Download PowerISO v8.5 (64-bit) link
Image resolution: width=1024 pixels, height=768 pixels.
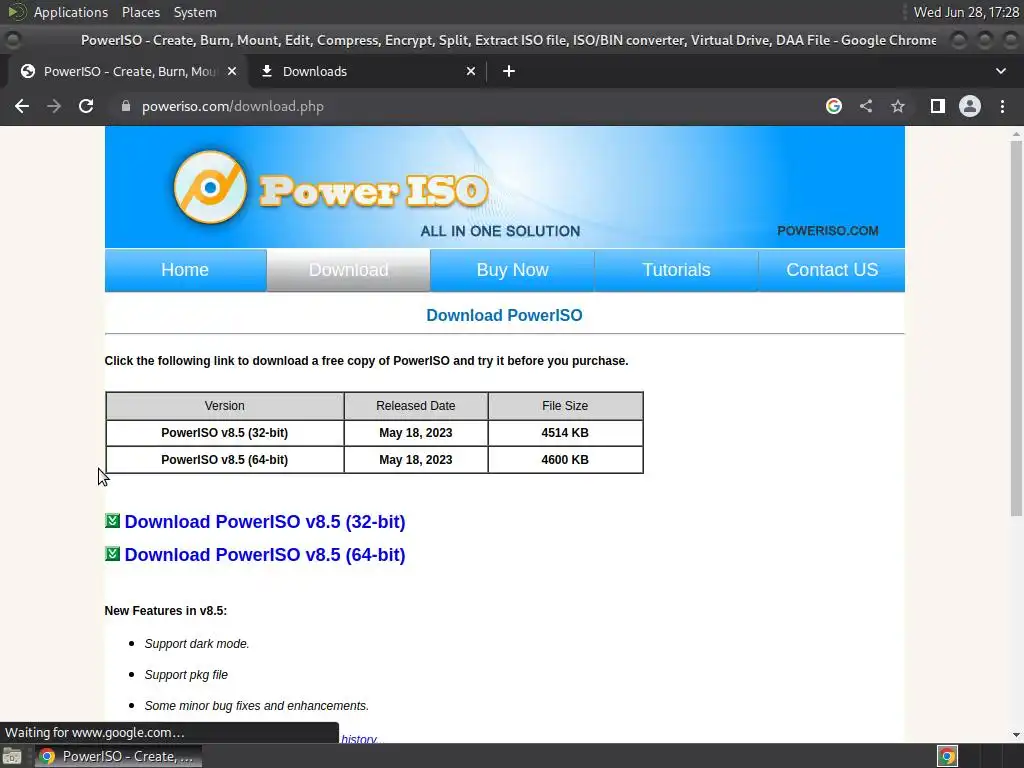pos(265,554)
